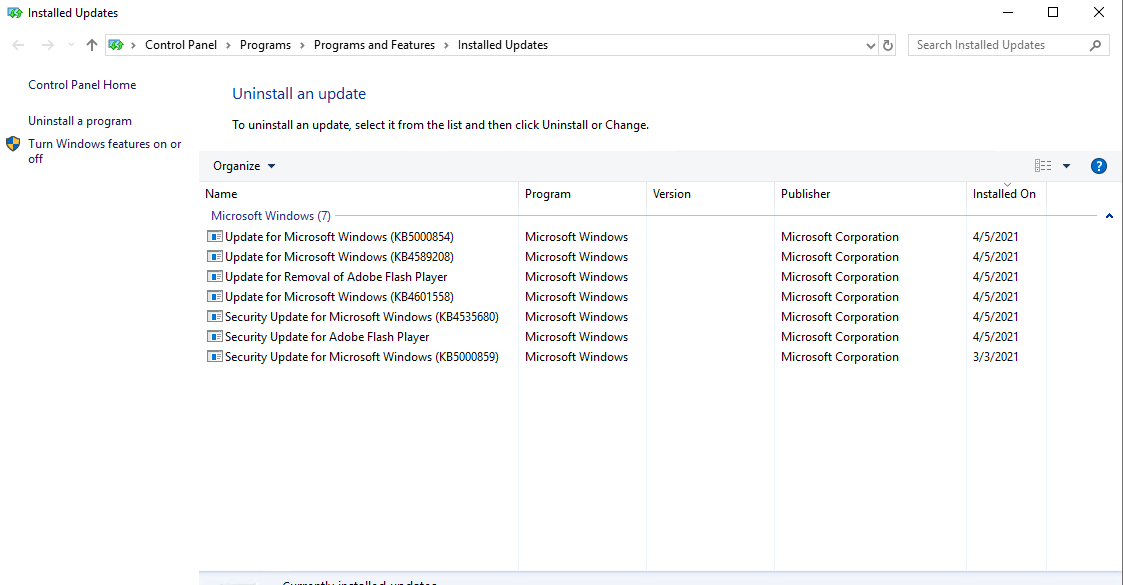
Task: Click the change view icon
Action: point(1043,166)
